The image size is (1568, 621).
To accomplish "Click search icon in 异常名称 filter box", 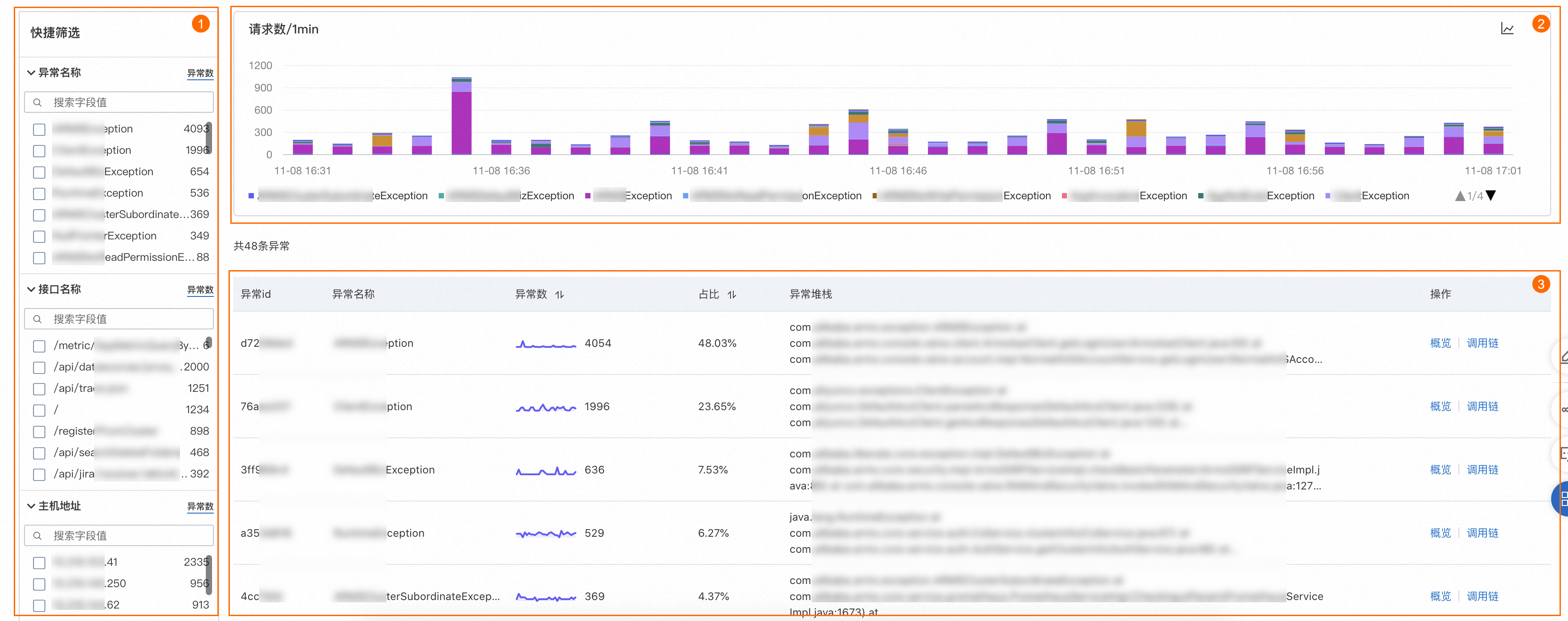I will click(38, 103).
